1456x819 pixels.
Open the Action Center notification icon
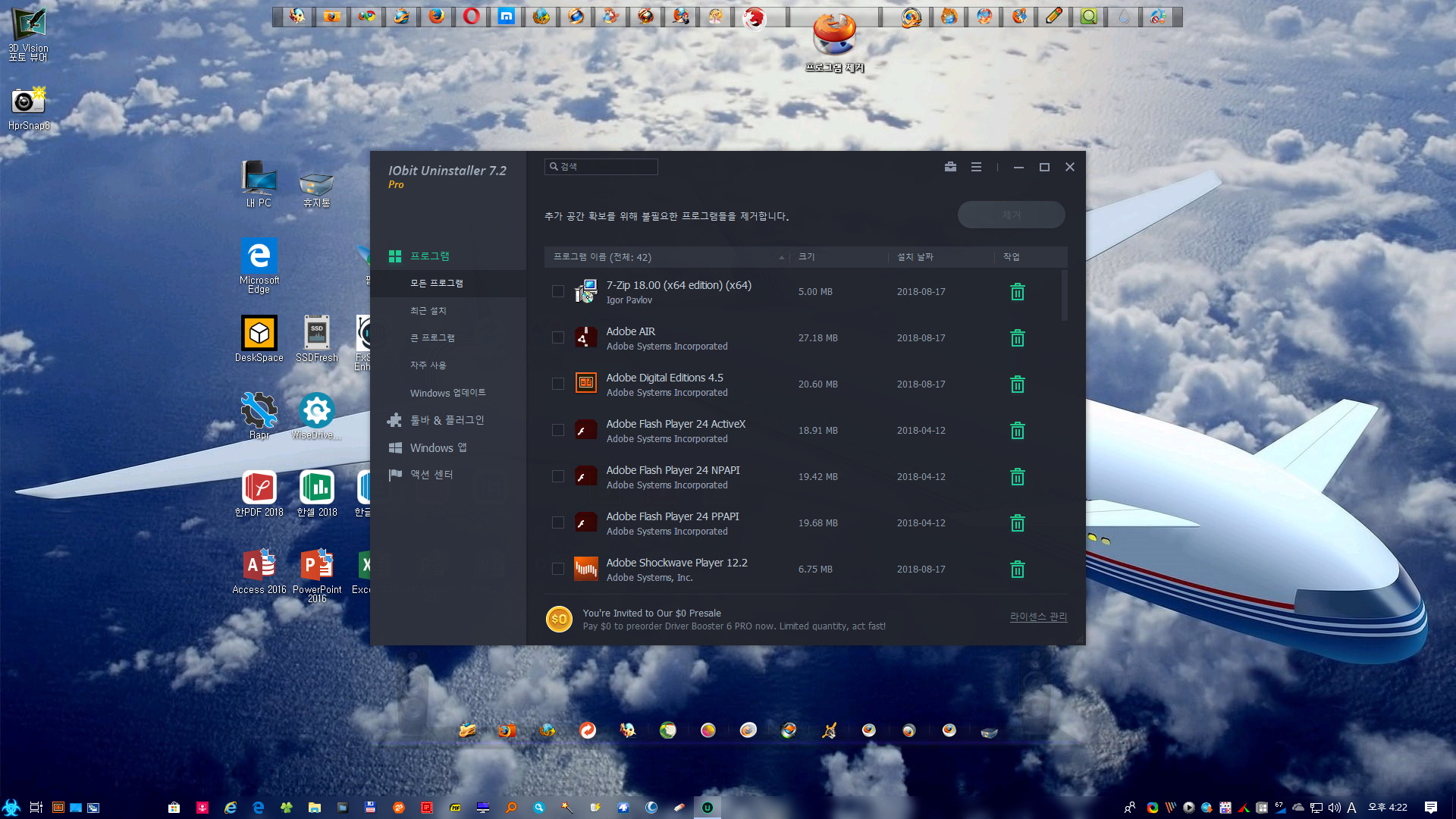pyautogui.click(x=1430, y=808)
